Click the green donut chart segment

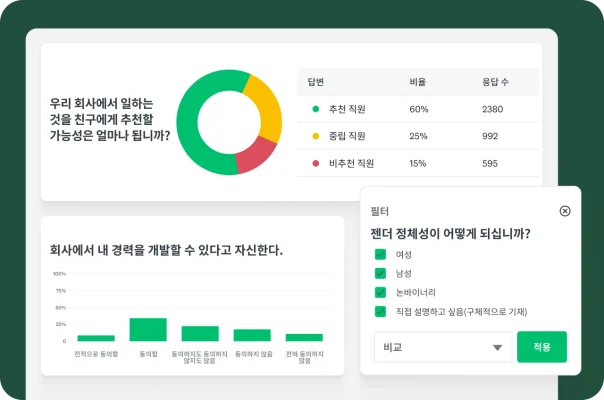(188, 127)
